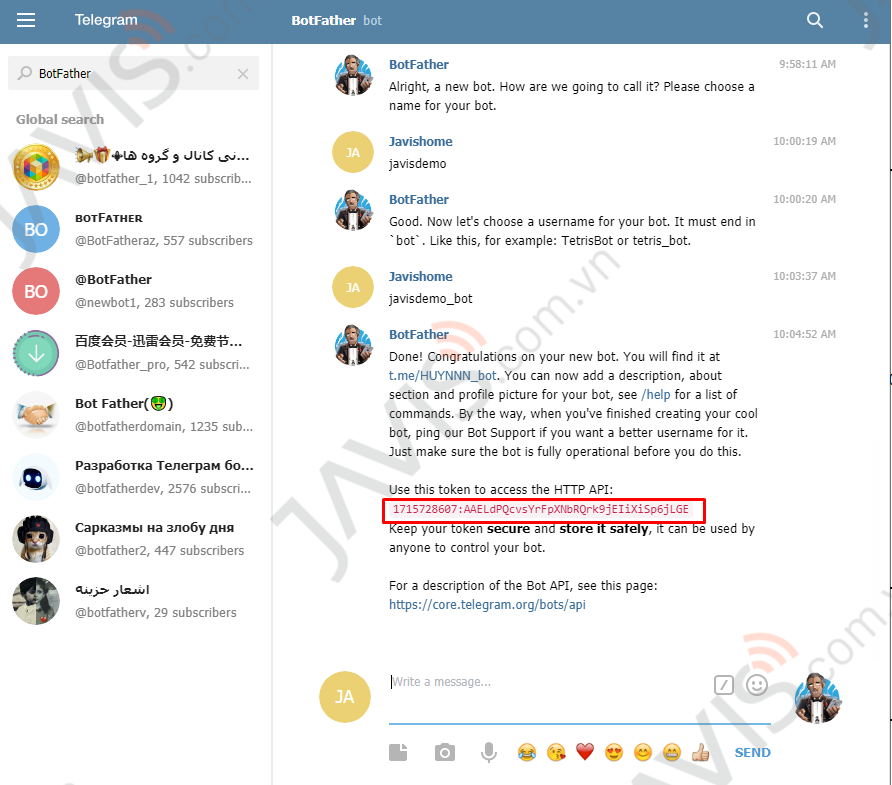Open the @botfather2 cat avatar
Image resolution: width=892 pixels, height=785 pixels.
[x=36, y=539]
